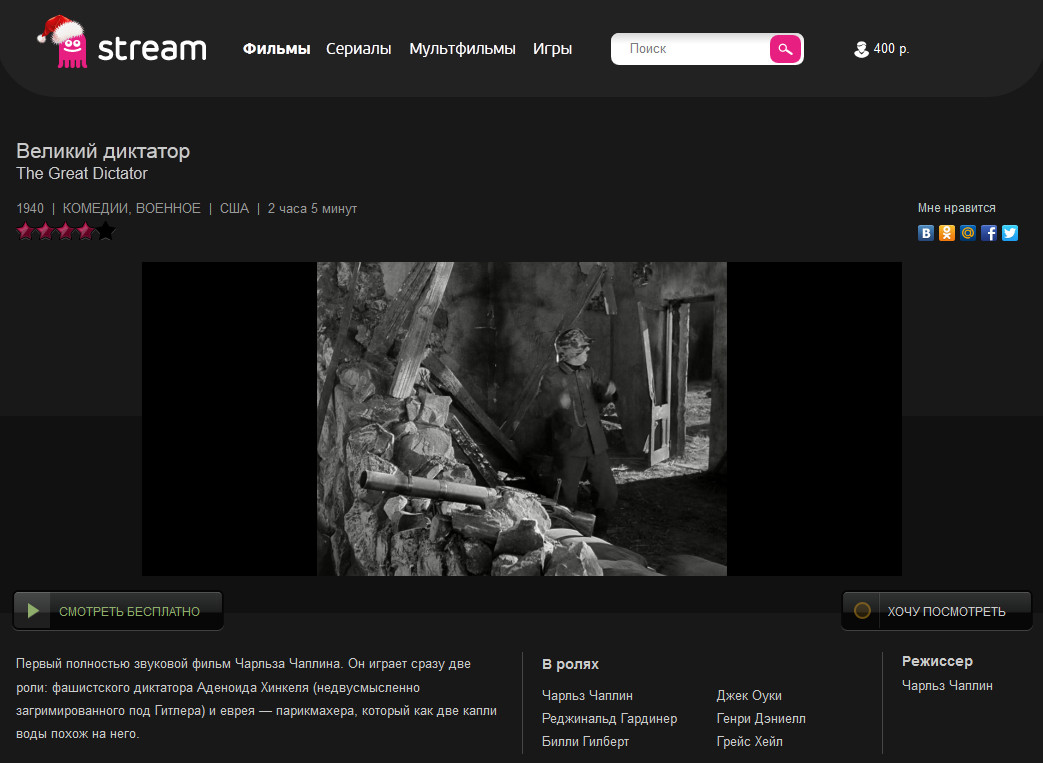Screen dimensions: 1043x763
Task: Share the film on Twitter
Action: click(x=1010, y=233)
